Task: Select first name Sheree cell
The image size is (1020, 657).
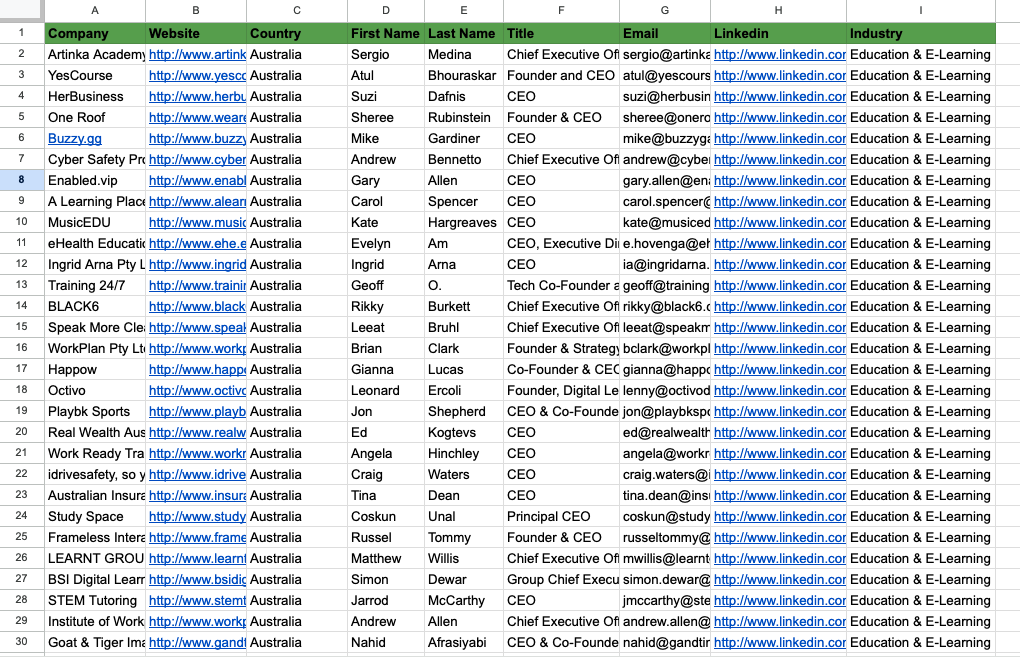Action: pyautogui.click(x=386, y=117)
